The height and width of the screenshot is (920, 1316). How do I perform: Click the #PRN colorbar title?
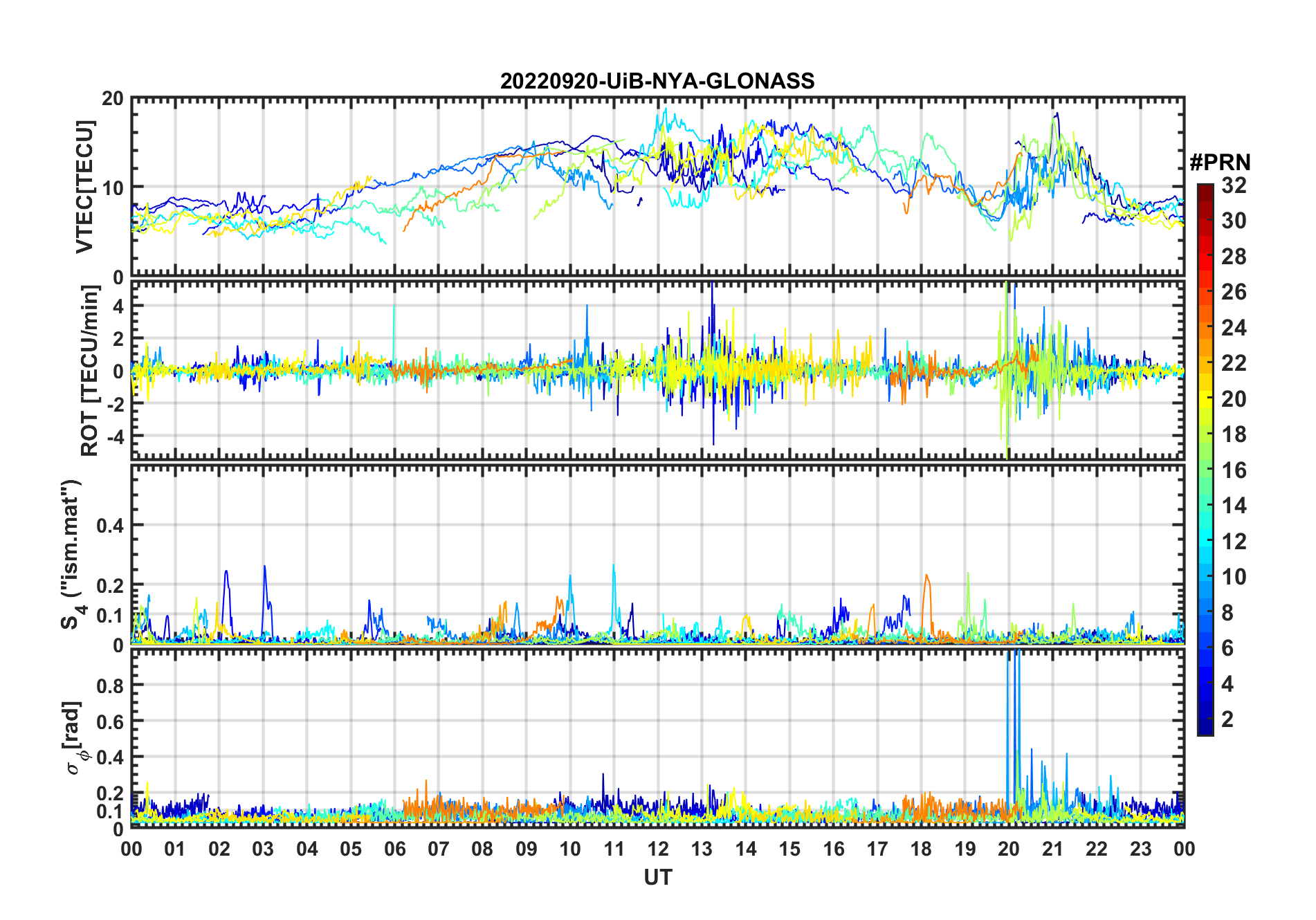coord(1220,163)
